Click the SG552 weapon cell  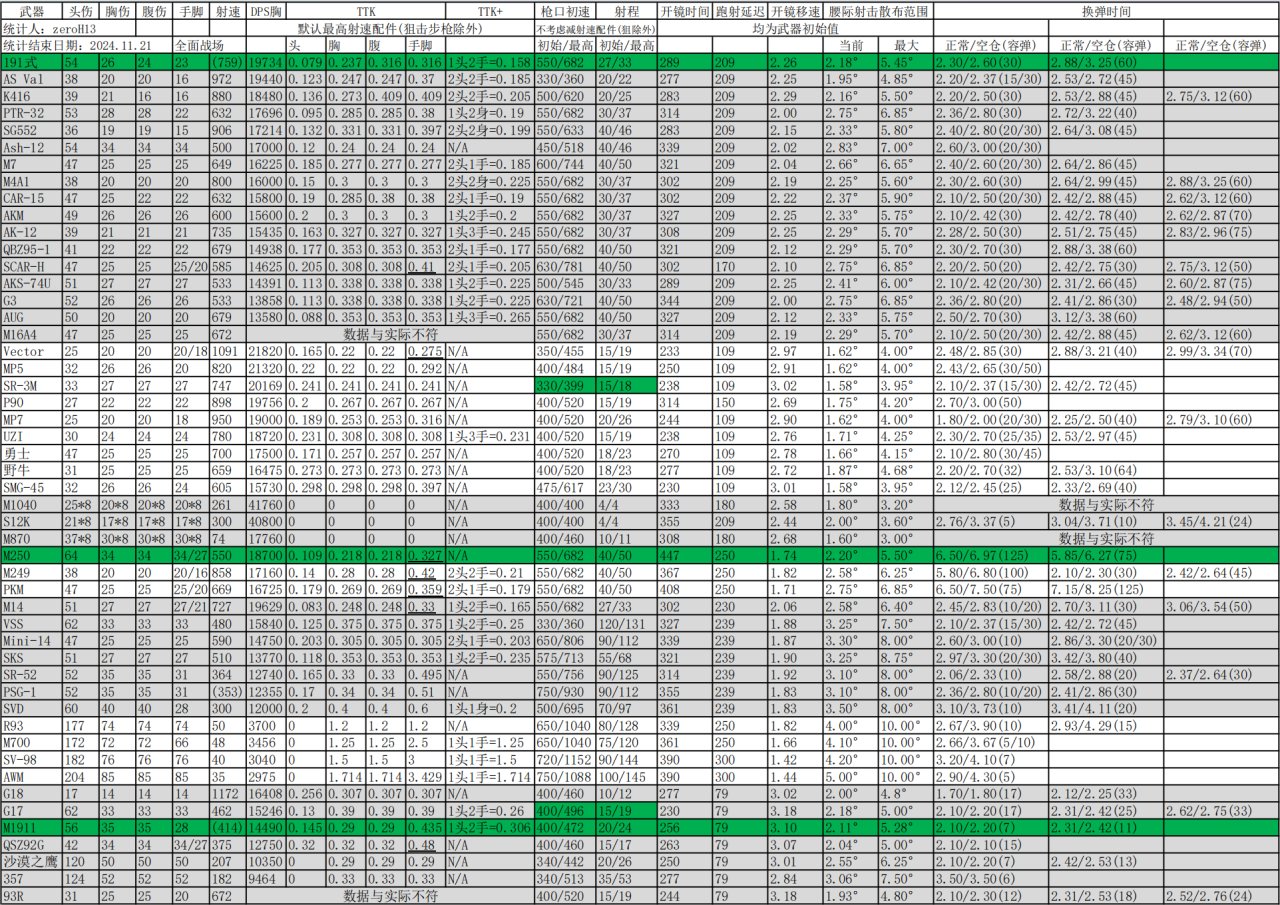[x=30, y=129]
